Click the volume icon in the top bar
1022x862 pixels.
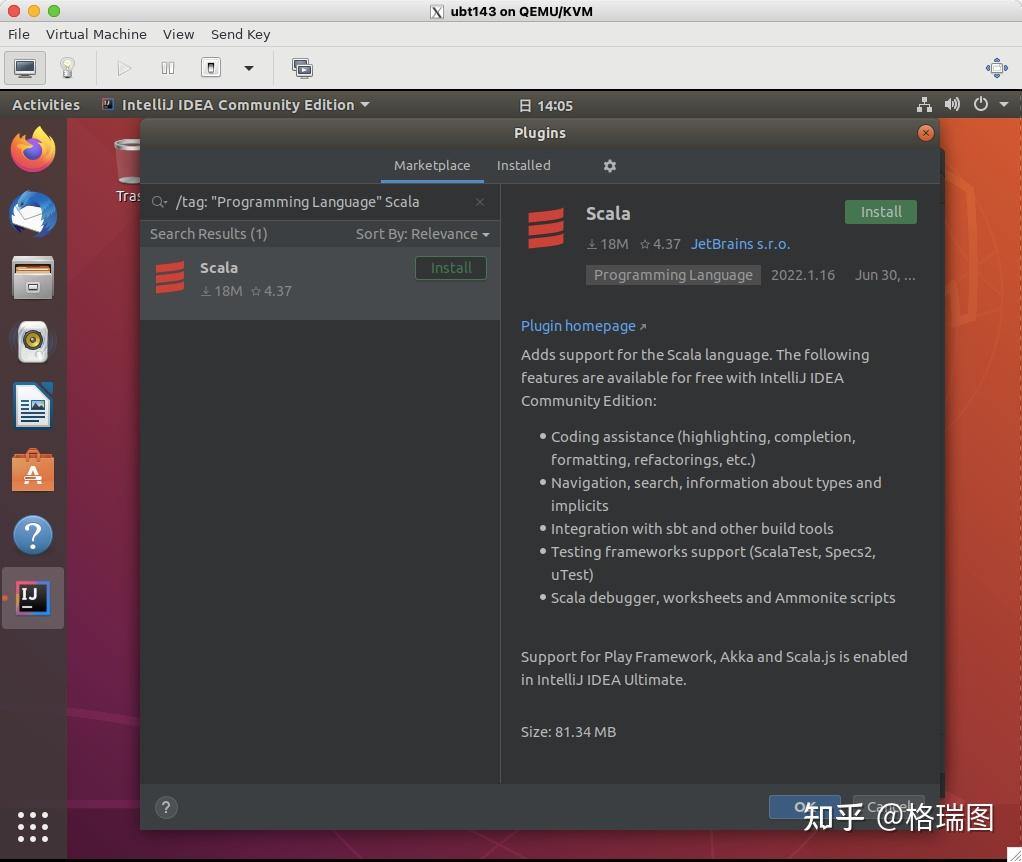click(952, 104)
